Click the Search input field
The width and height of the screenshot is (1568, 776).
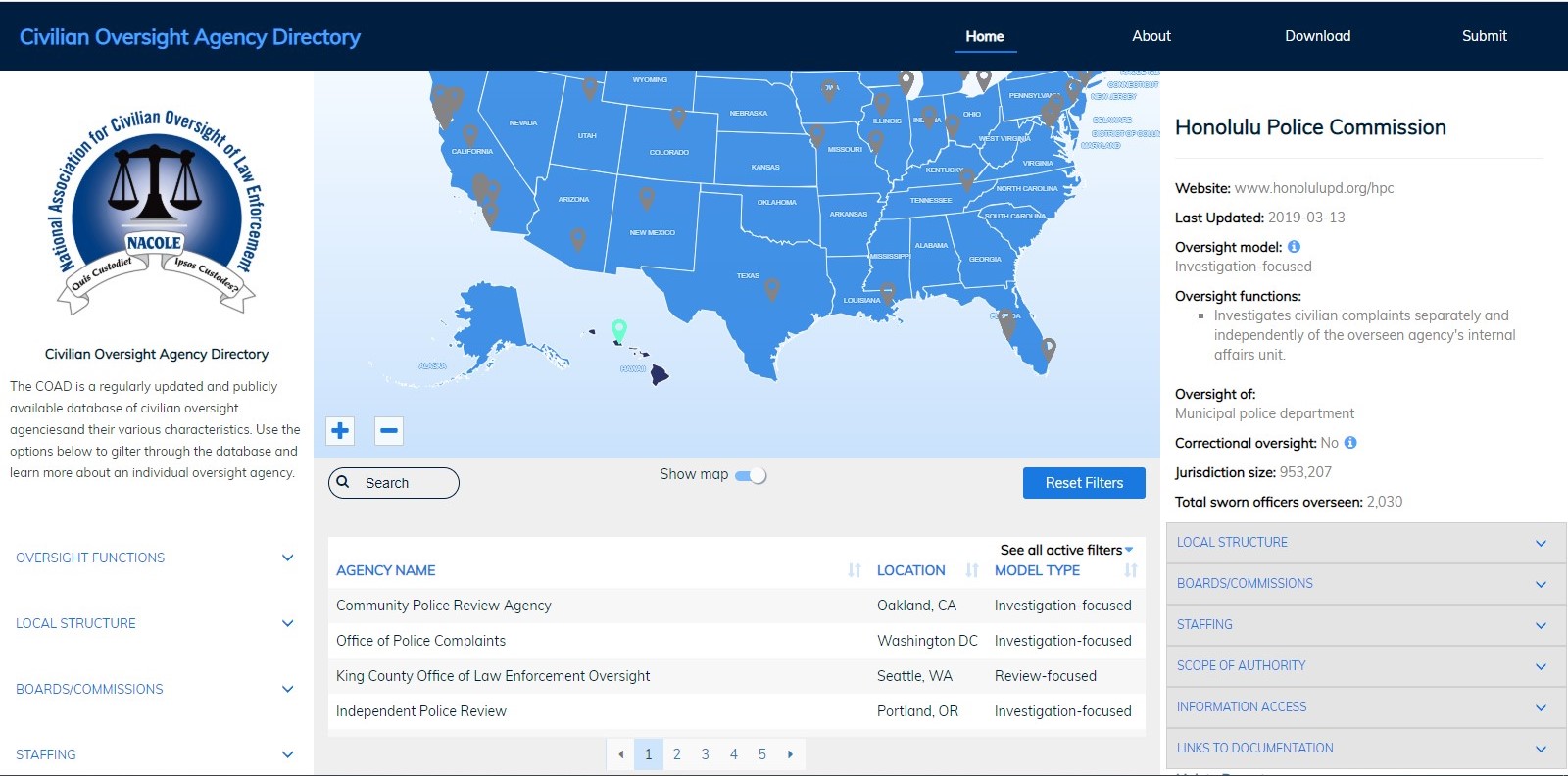(x=394, y=483)
